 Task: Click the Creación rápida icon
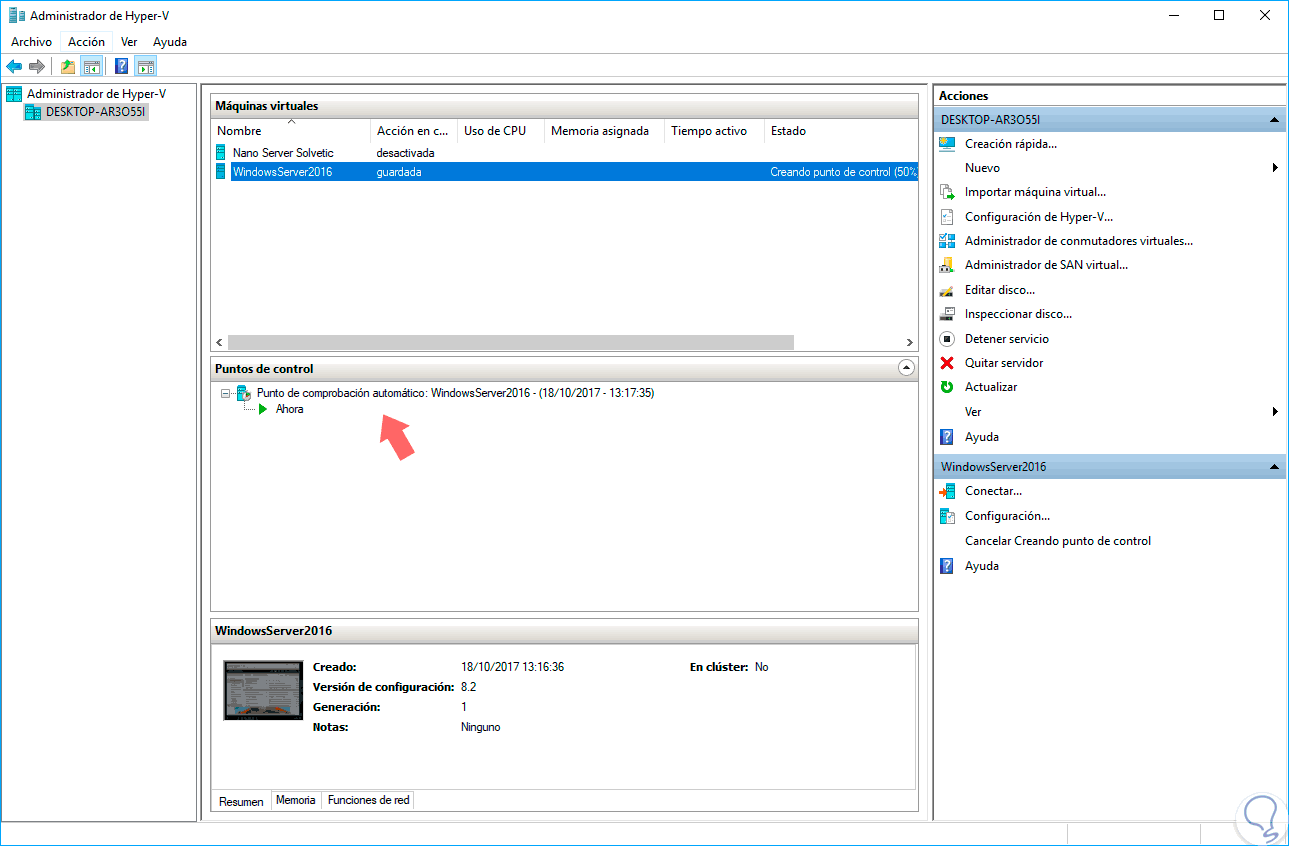point(947,144)
